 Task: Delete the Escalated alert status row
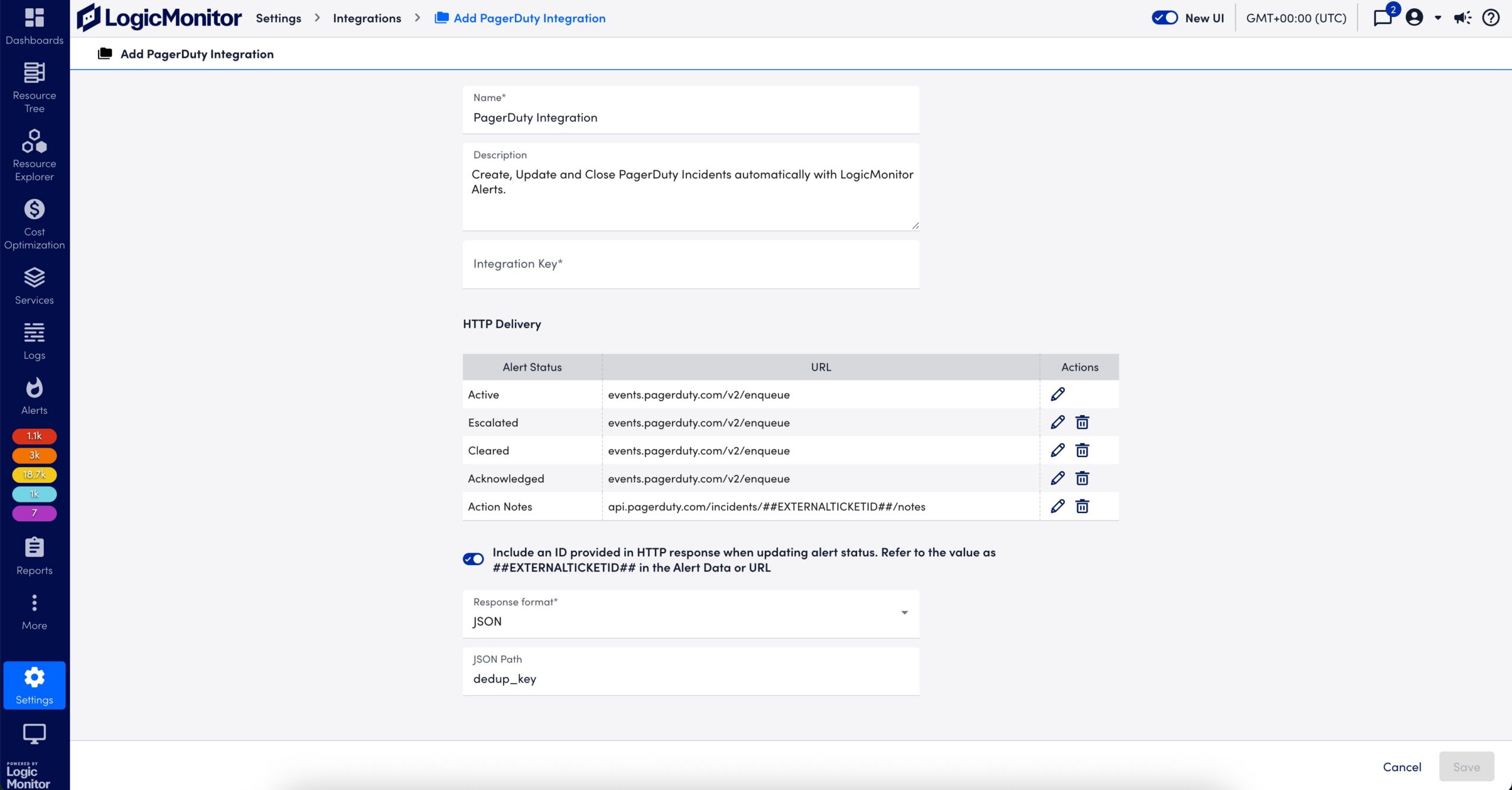(x=1082, y=422)
